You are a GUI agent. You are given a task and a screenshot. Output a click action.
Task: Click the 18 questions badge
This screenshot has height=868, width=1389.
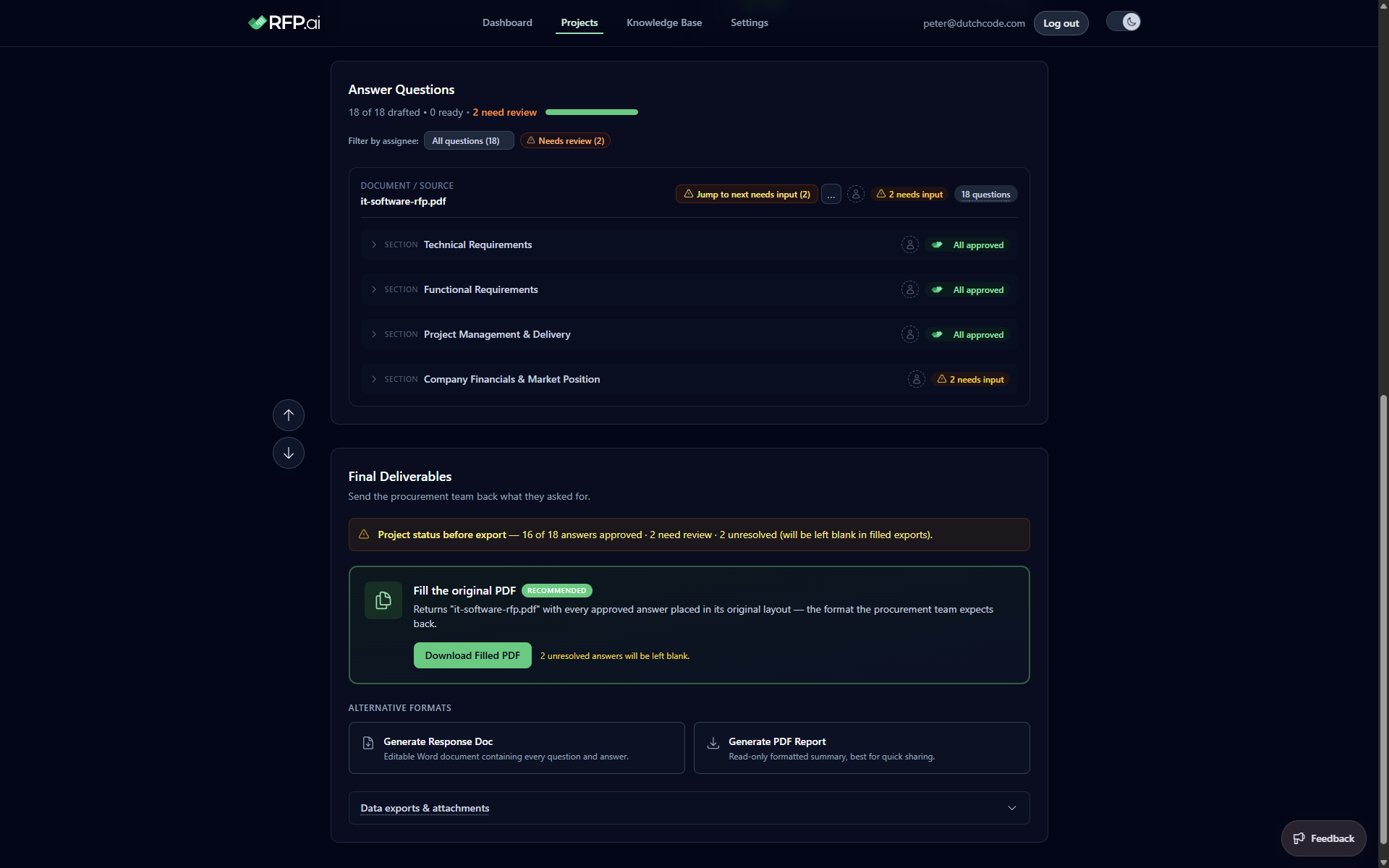coord(985,194)
